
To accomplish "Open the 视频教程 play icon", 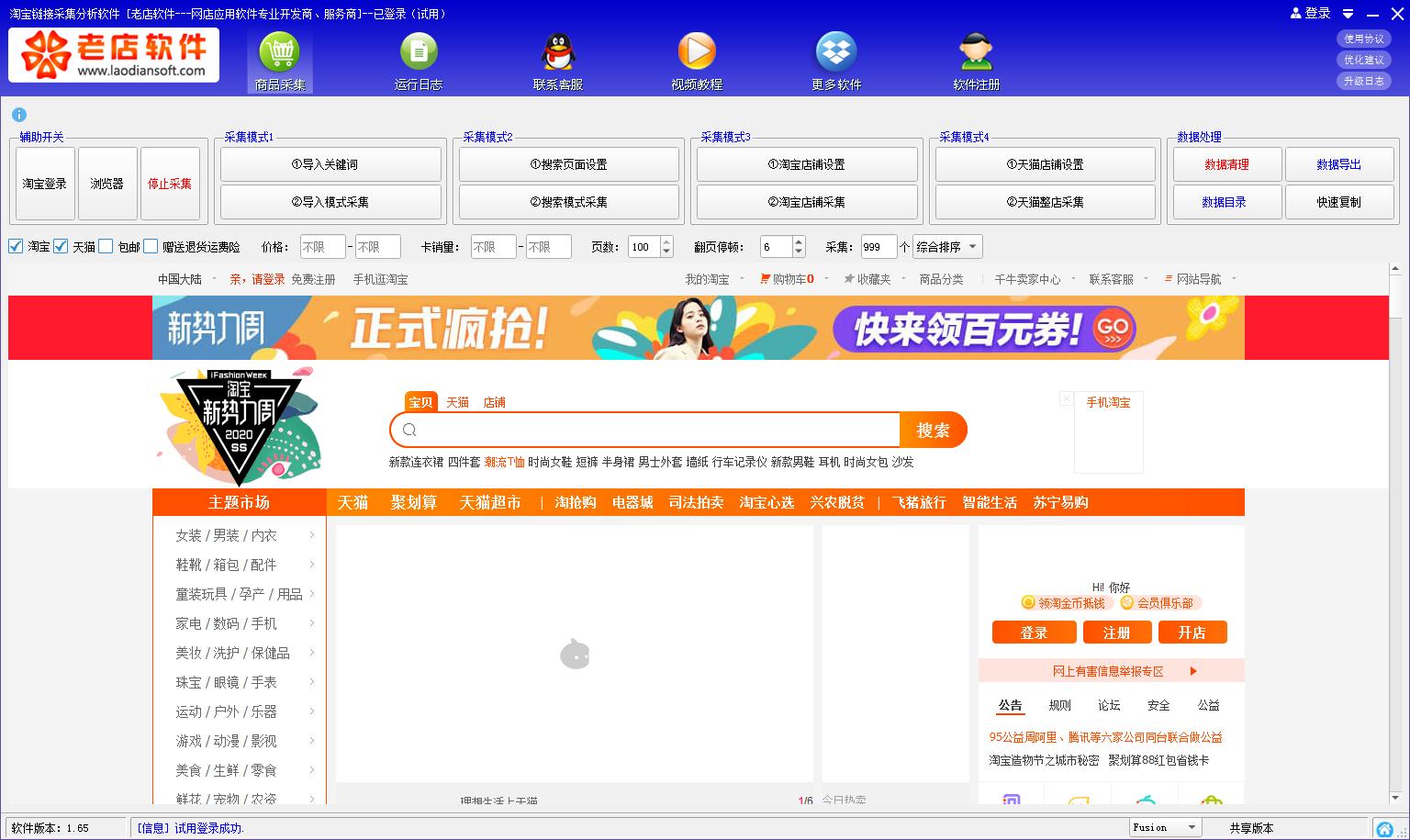I will point(697,52).
